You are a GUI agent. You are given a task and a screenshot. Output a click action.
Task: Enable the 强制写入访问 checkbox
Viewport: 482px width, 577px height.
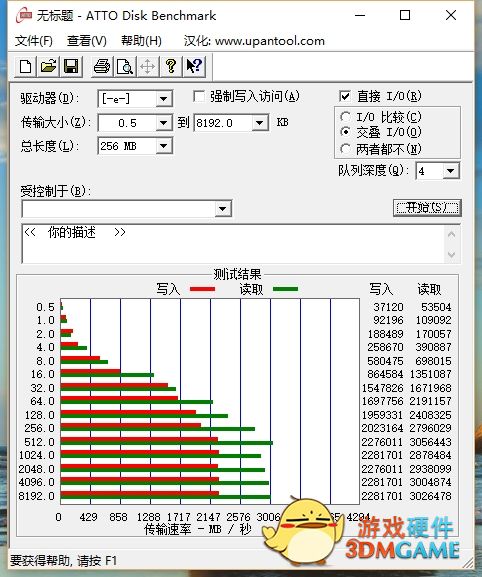(199, 97)
